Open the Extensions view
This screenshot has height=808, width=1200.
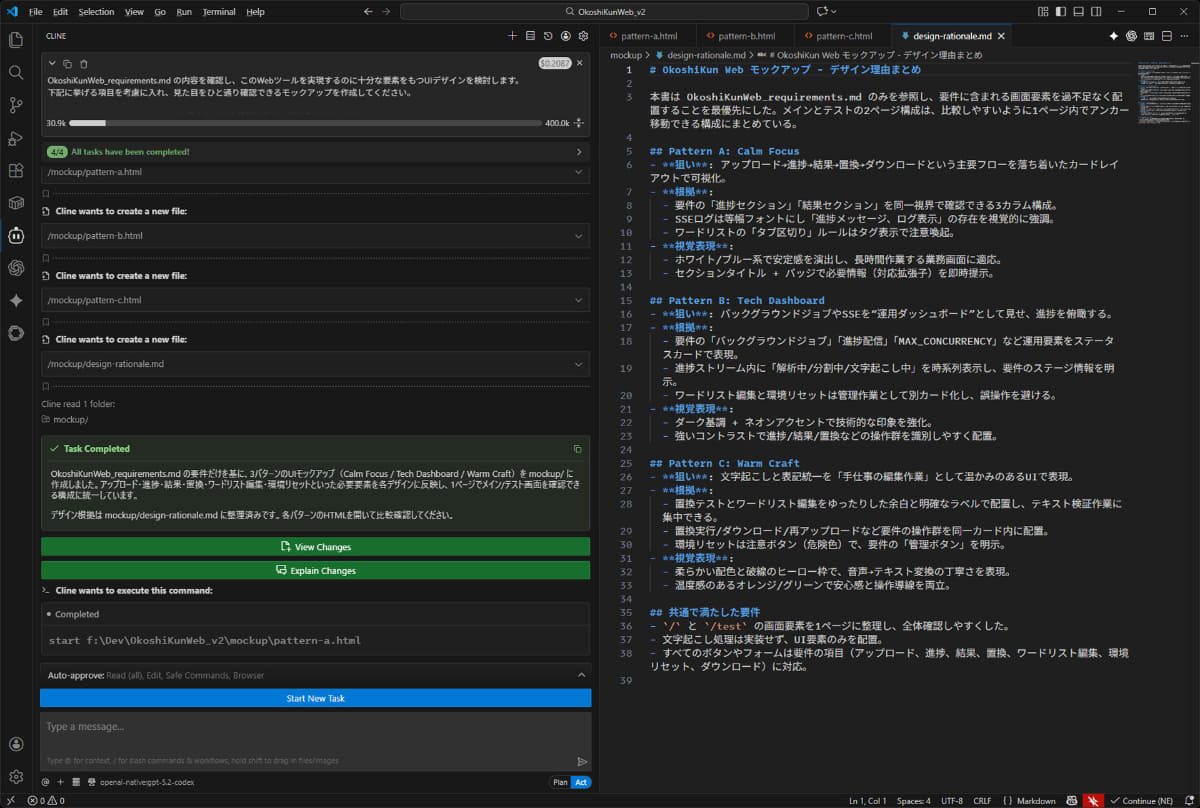pyautogui.click(x=16, y=171)
